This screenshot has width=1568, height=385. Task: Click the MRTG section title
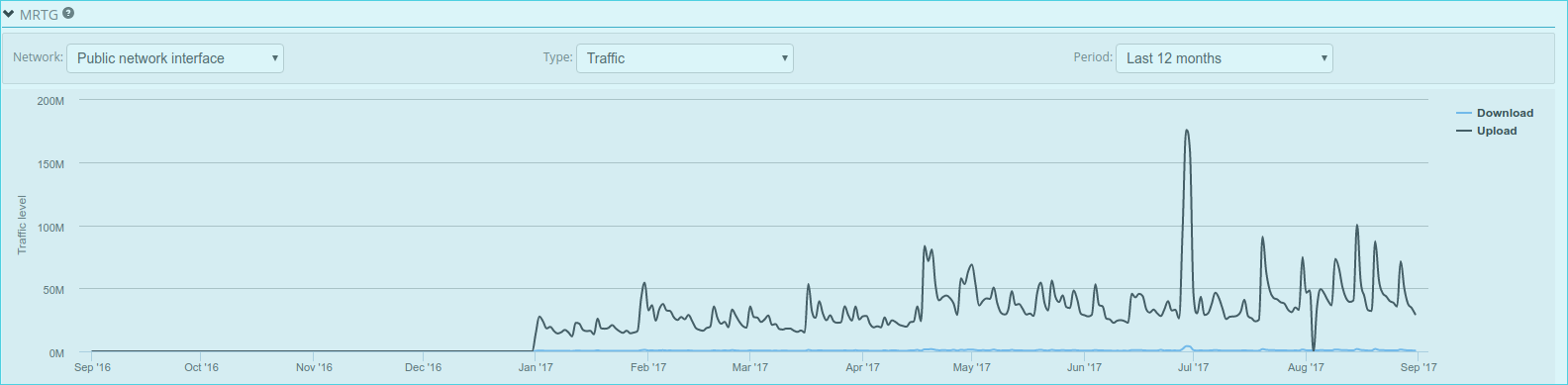click(39, 15)
